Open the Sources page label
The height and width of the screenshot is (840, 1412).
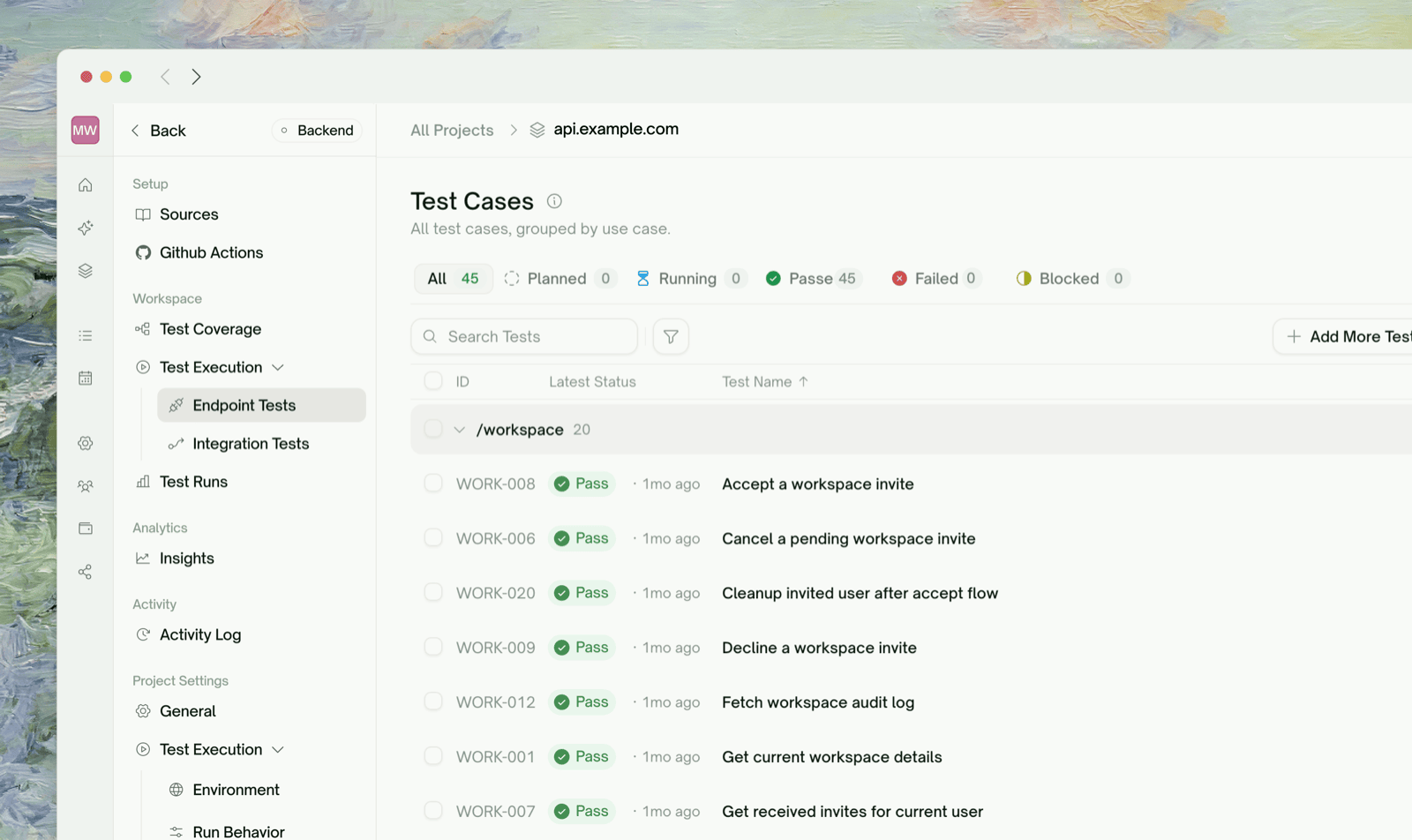tap(189, 214)
